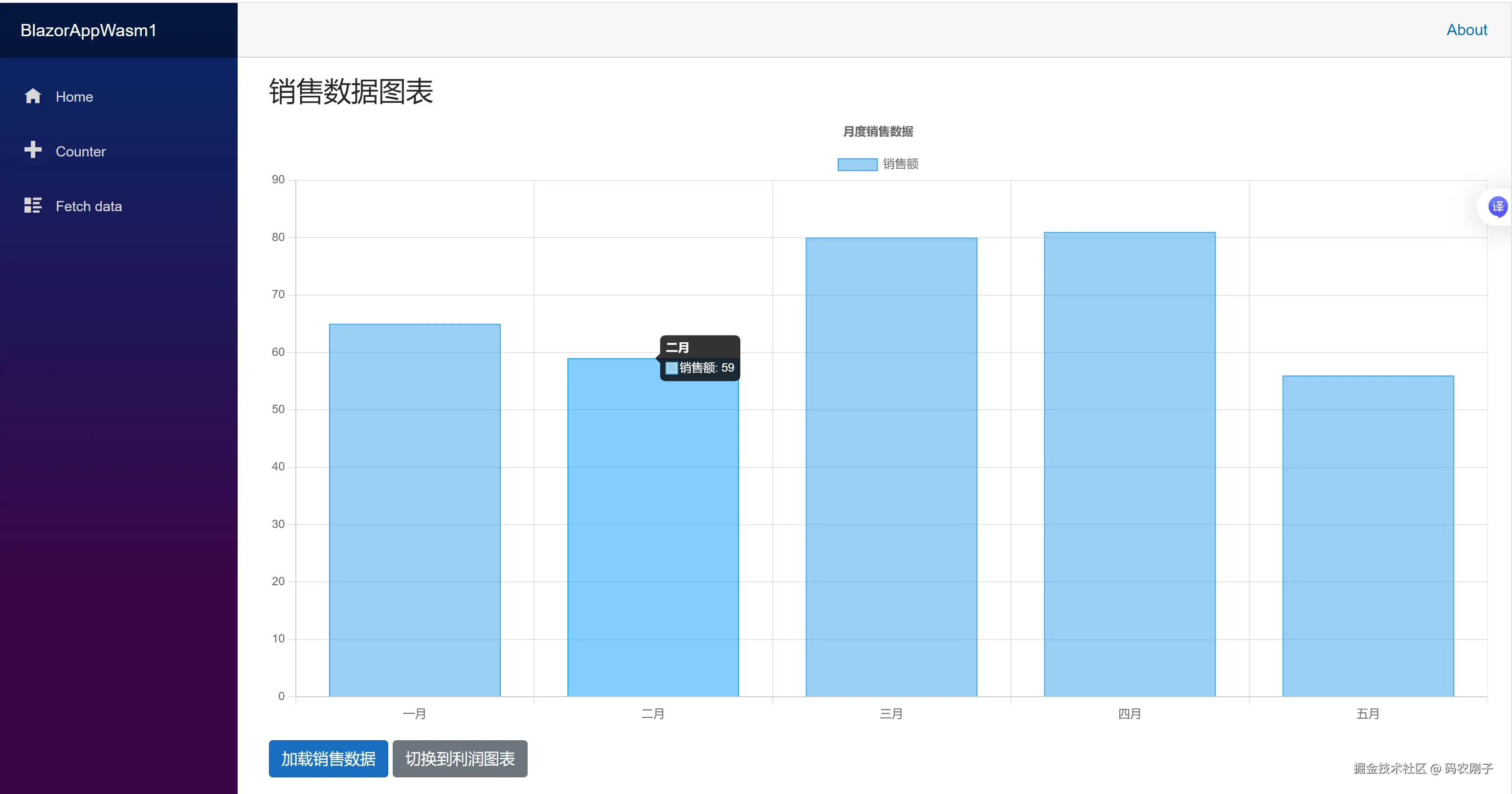Click the 四月 bar in the chart
1512x794 pixels.
(1129, 463)
